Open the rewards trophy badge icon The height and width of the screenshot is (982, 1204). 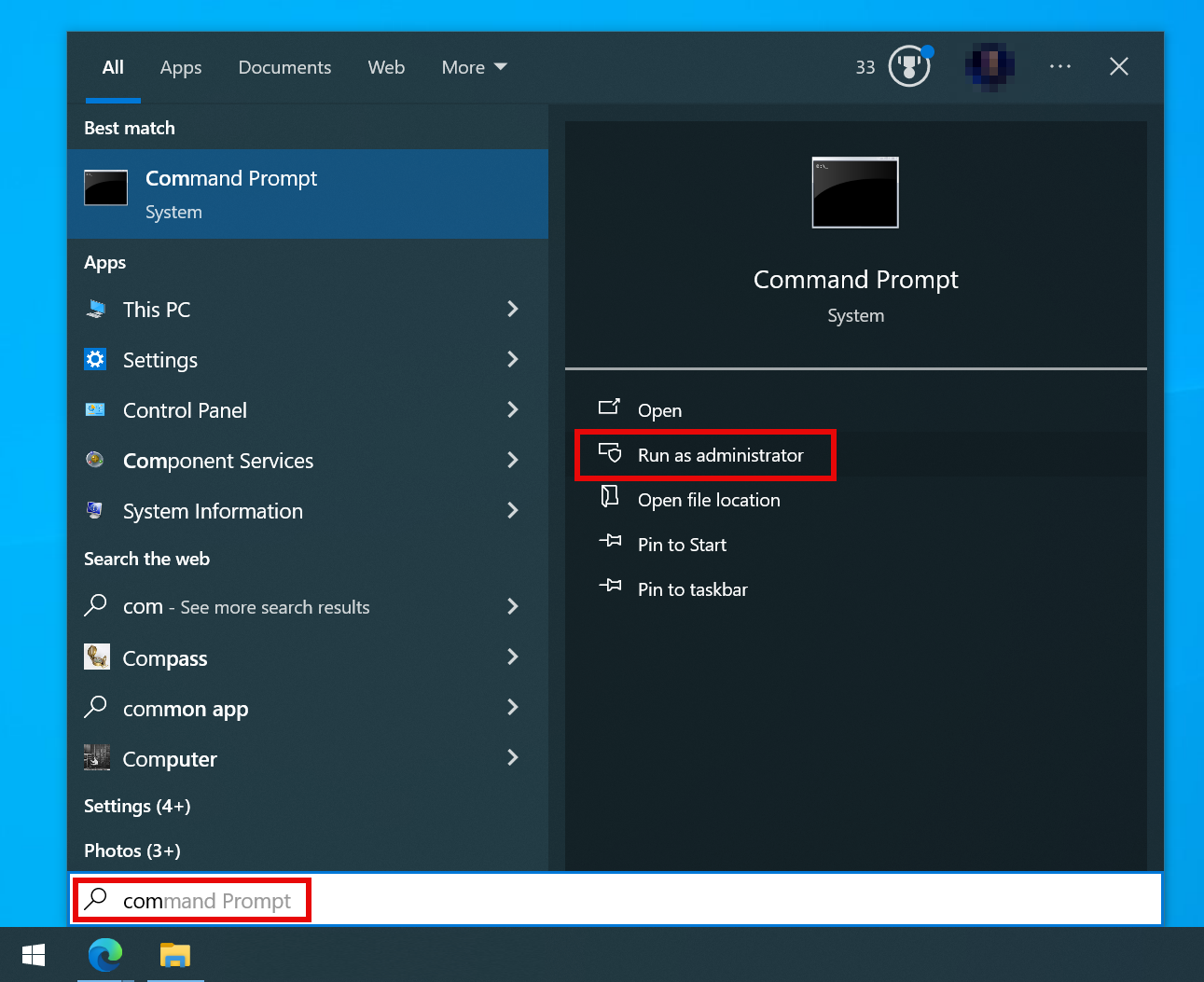(909, 66)
